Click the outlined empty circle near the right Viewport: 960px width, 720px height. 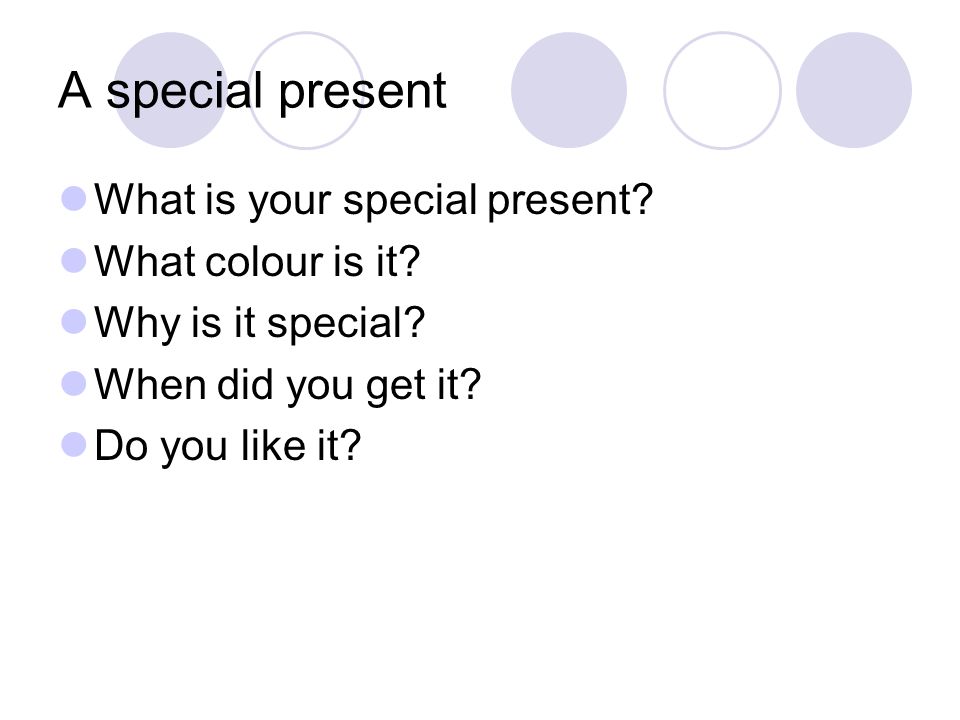(722, 90)
